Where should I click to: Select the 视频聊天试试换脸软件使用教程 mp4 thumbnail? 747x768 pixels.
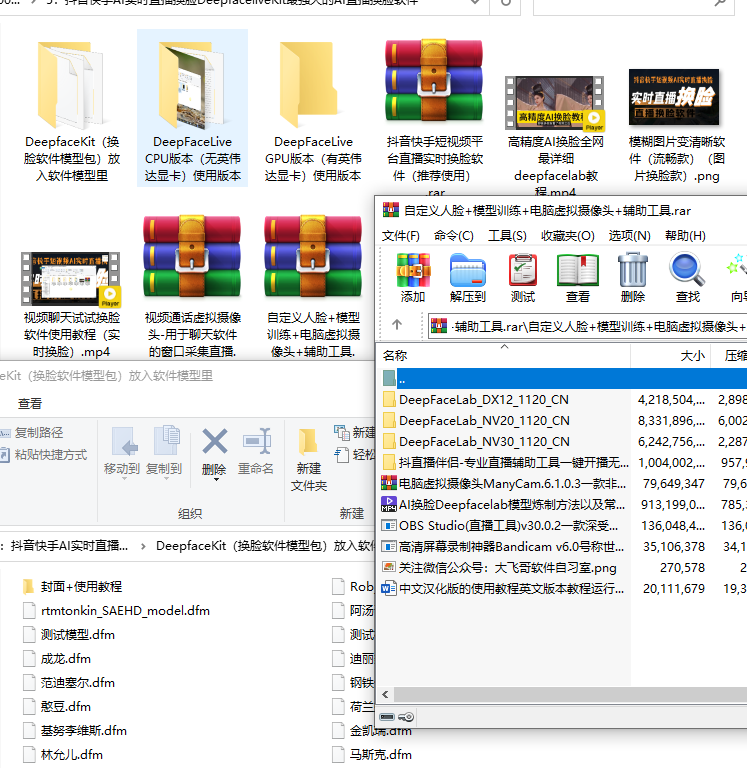[72, 279]
